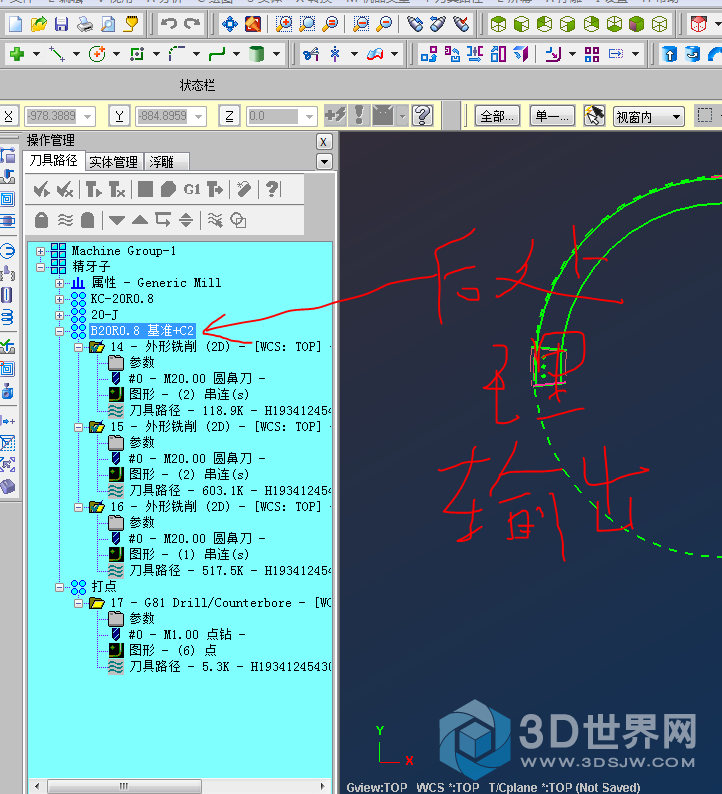The height and width of the screenshot is (794, 722).
Task: Click the 单一... select only button
Action: point(552,116)
